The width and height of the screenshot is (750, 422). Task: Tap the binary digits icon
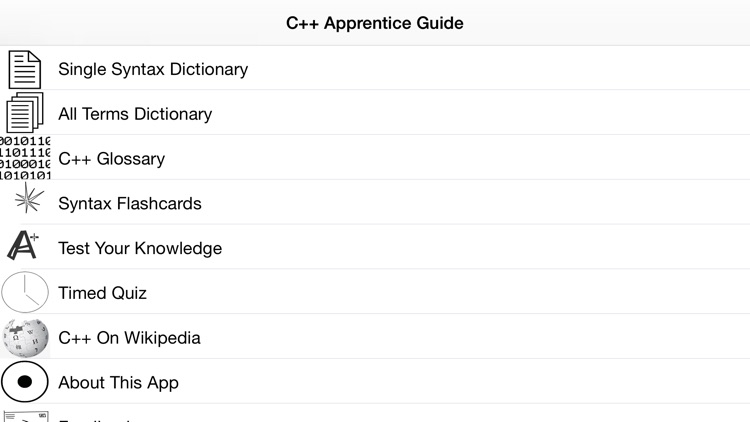click(x=25, y=158)
